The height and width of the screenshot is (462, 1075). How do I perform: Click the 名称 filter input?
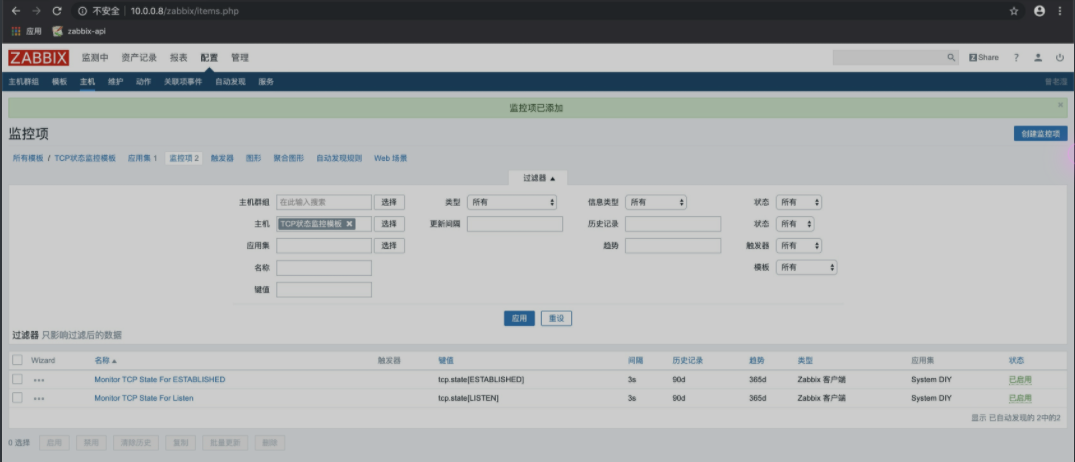point(324,267)
